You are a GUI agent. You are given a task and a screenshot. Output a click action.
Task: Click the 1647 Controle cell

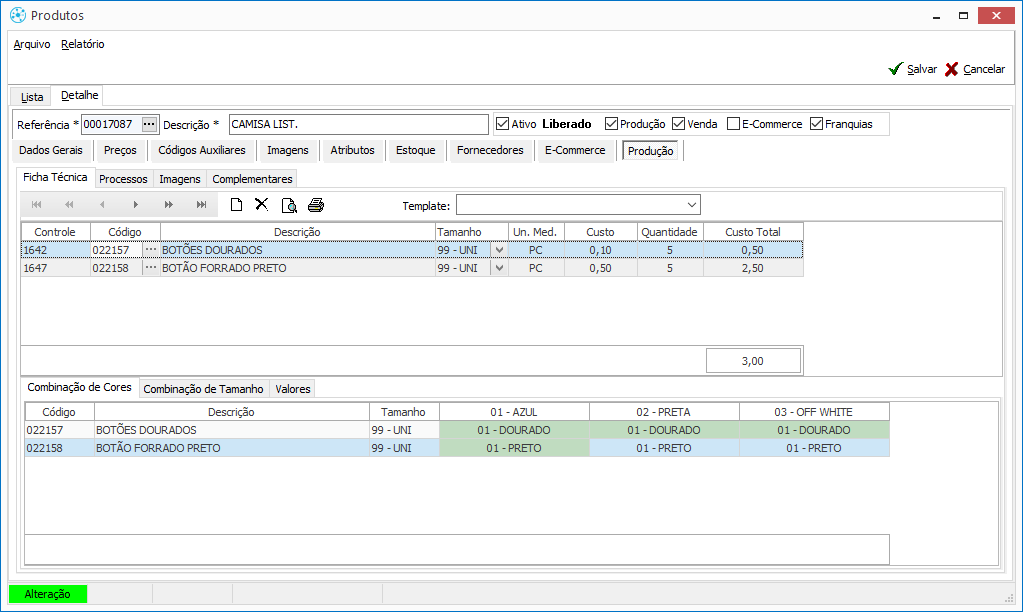click(x=55, y=268)
